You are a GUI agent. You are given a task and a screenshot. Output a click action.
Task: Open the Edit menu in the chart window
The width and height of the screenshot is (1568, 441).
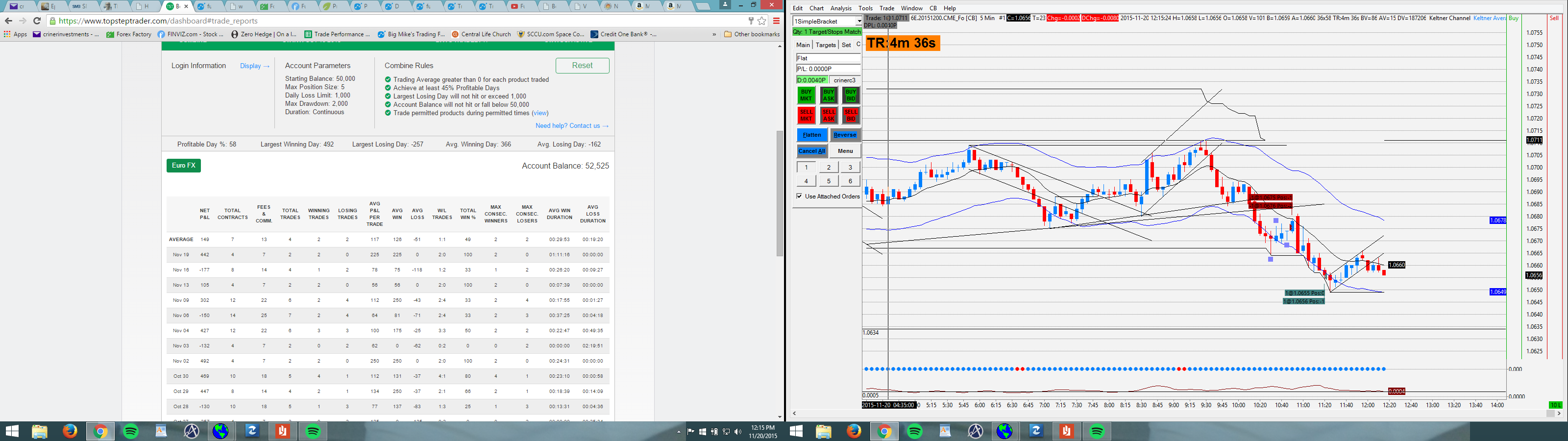[x=797, y=8]
